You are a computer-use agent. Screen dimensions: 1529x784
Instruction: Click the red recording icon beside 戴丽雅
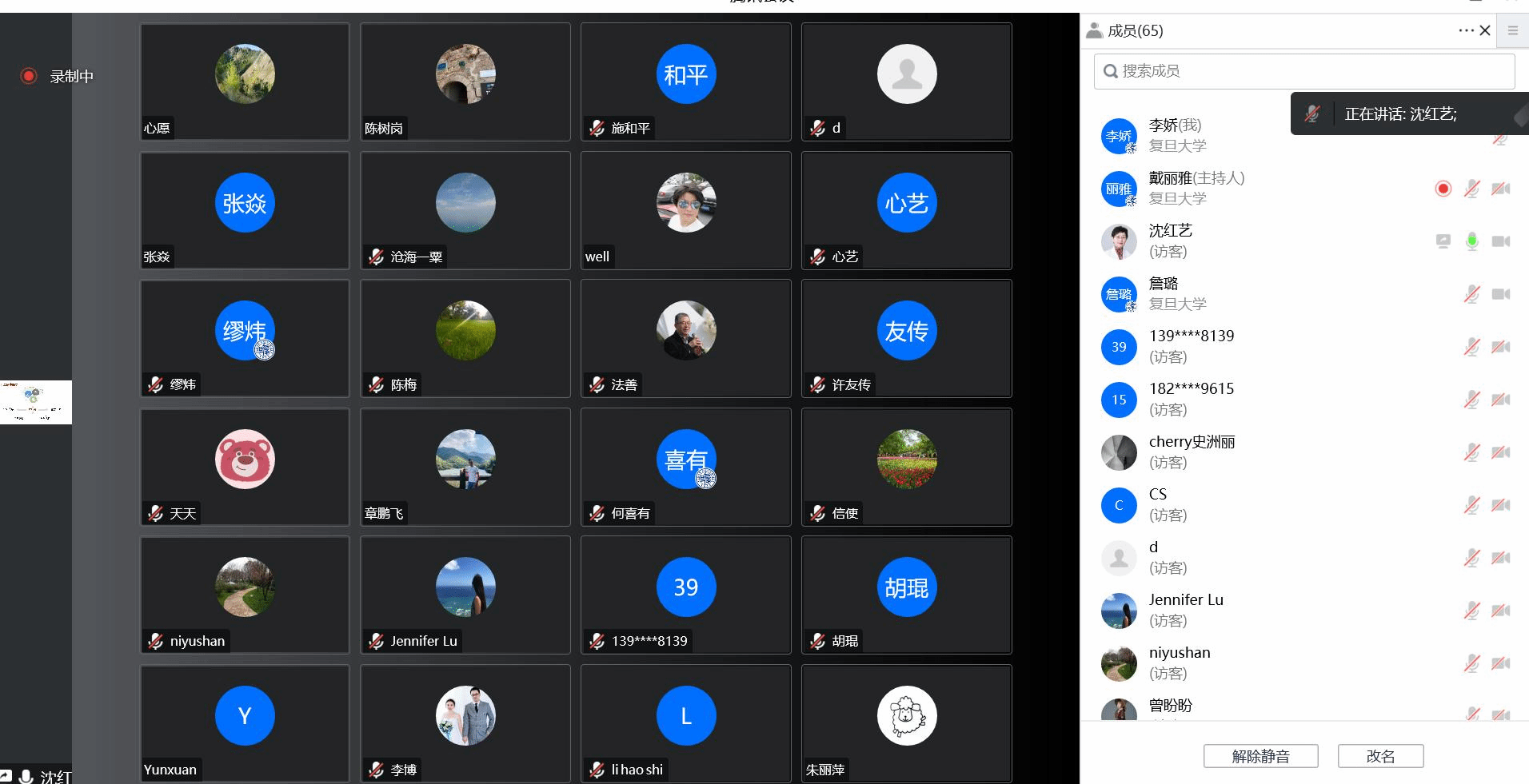pos(1443,189)
